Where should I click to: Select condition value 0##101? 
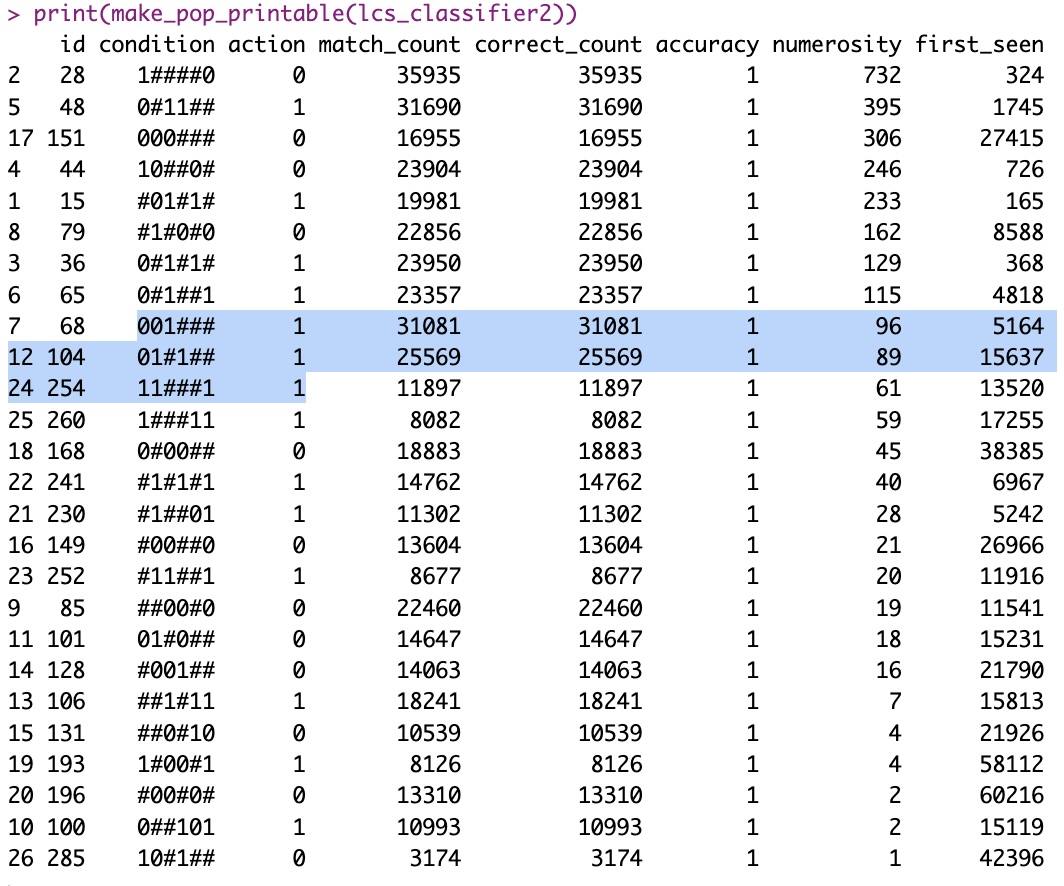click(x=176, y=827)
